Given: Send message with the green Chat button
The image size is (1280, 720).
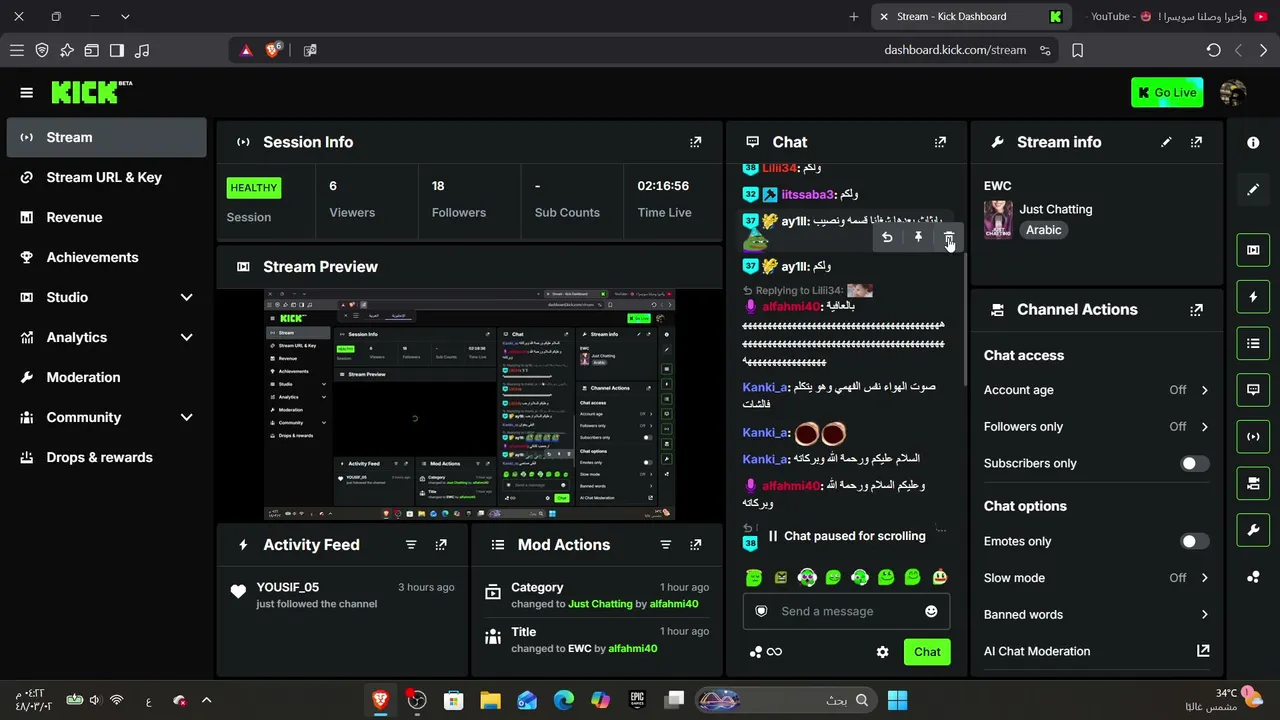Looking at the screenshot, I should 927,652.
